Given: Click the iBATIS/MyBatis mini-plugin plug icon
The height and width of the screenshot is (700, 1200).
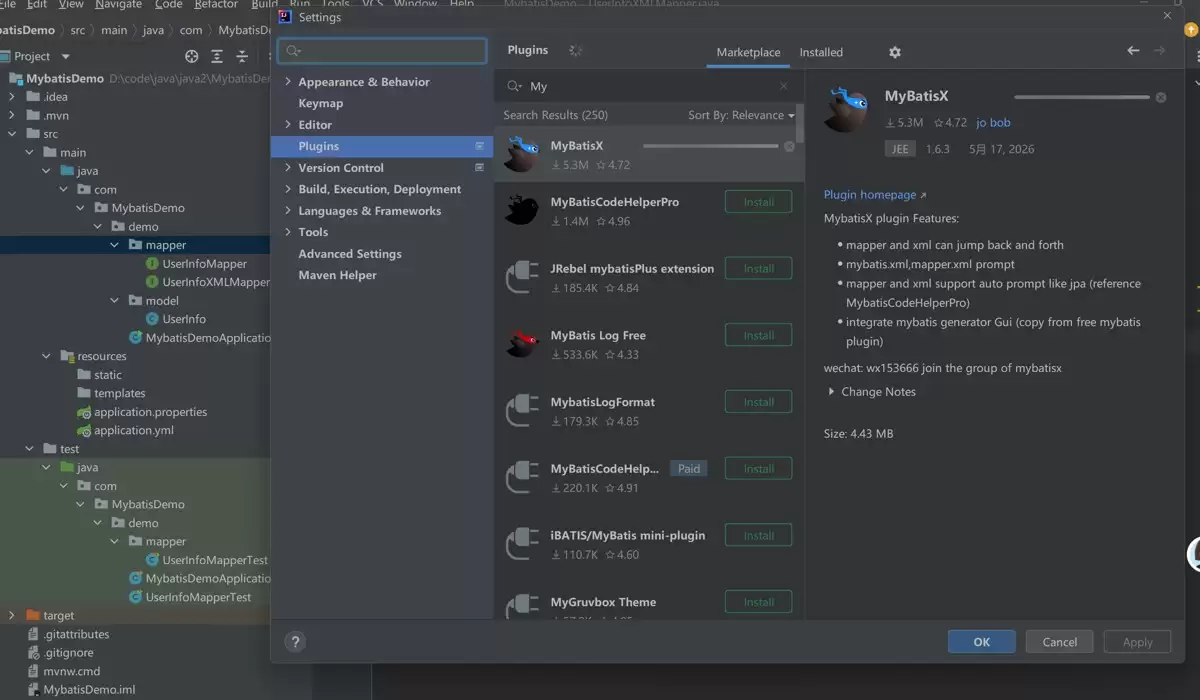Looking at the screenshot, I should click(x=522, y=544).
